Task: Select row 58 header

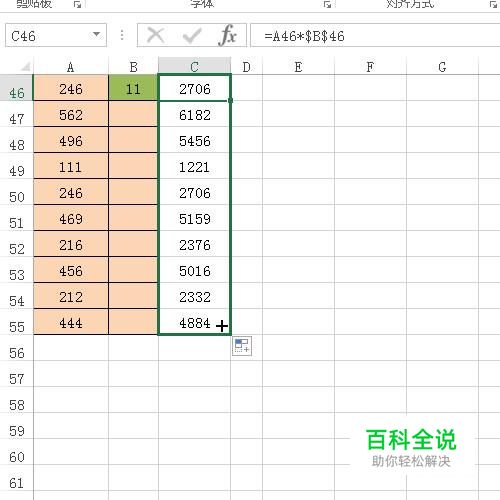Action: point(17,400)
